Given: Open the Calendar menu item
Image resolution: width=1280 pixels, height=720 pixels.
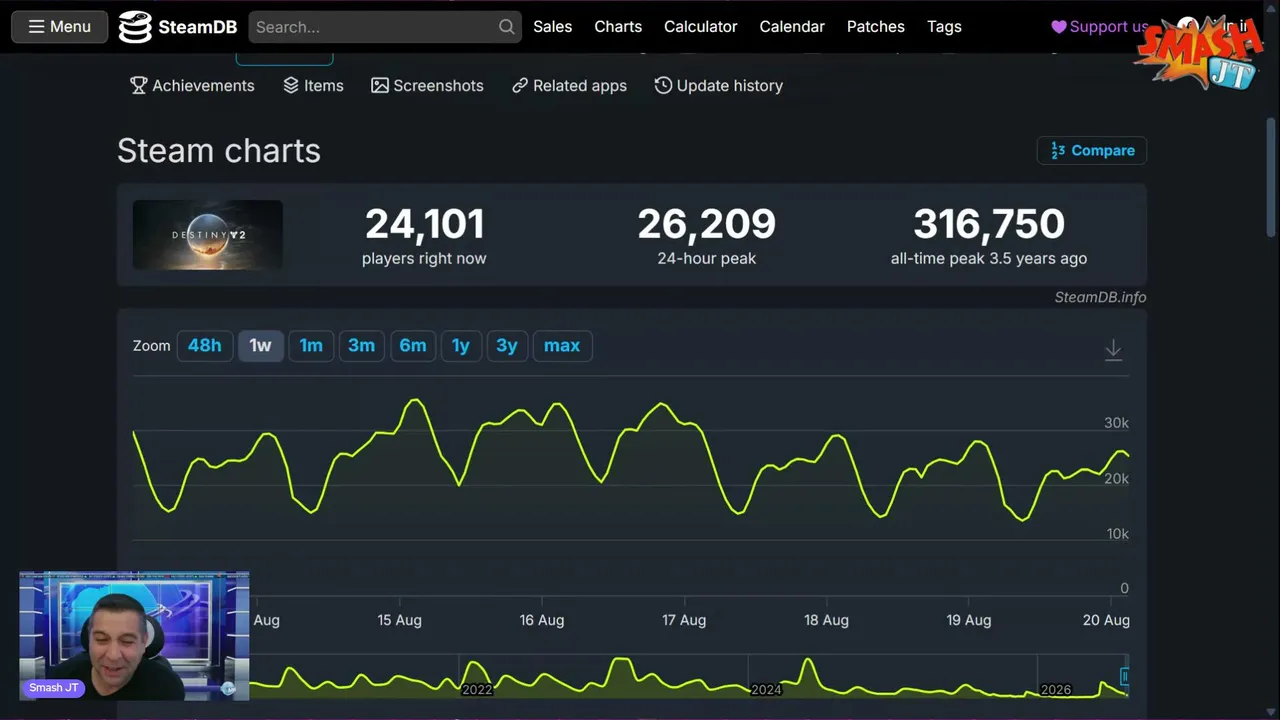Looking at the screenshot, I should 792,27.
